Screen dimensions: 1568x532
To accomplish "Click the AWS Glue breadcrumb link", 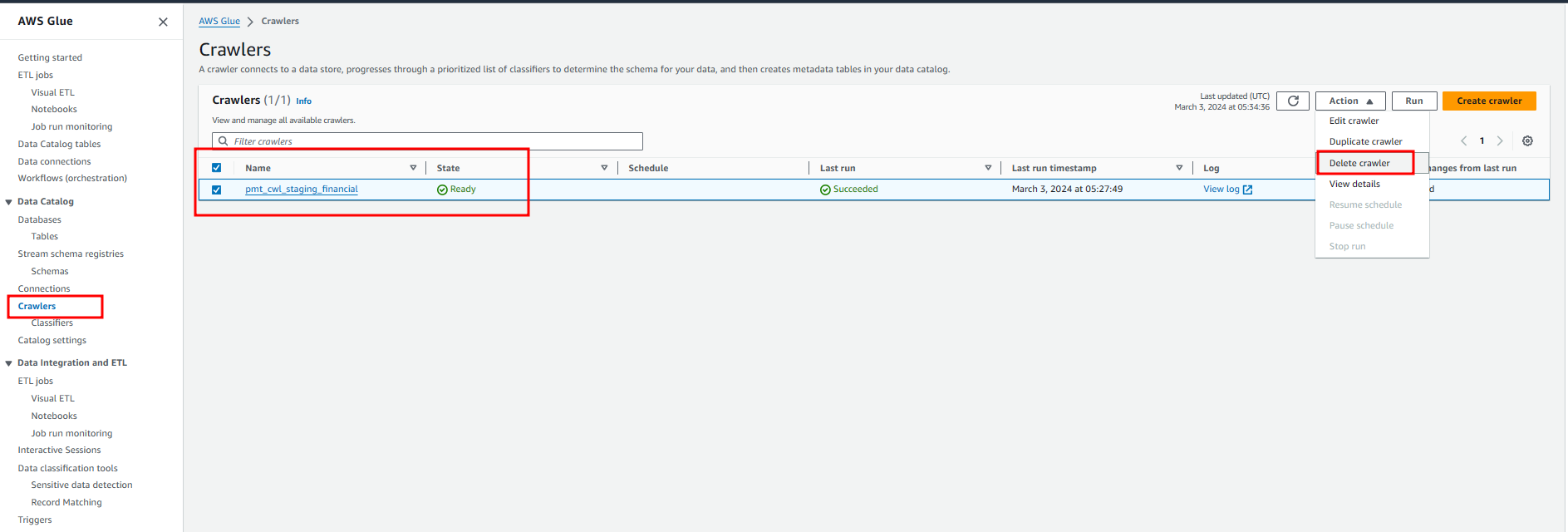I will click(x=219, y=22).
